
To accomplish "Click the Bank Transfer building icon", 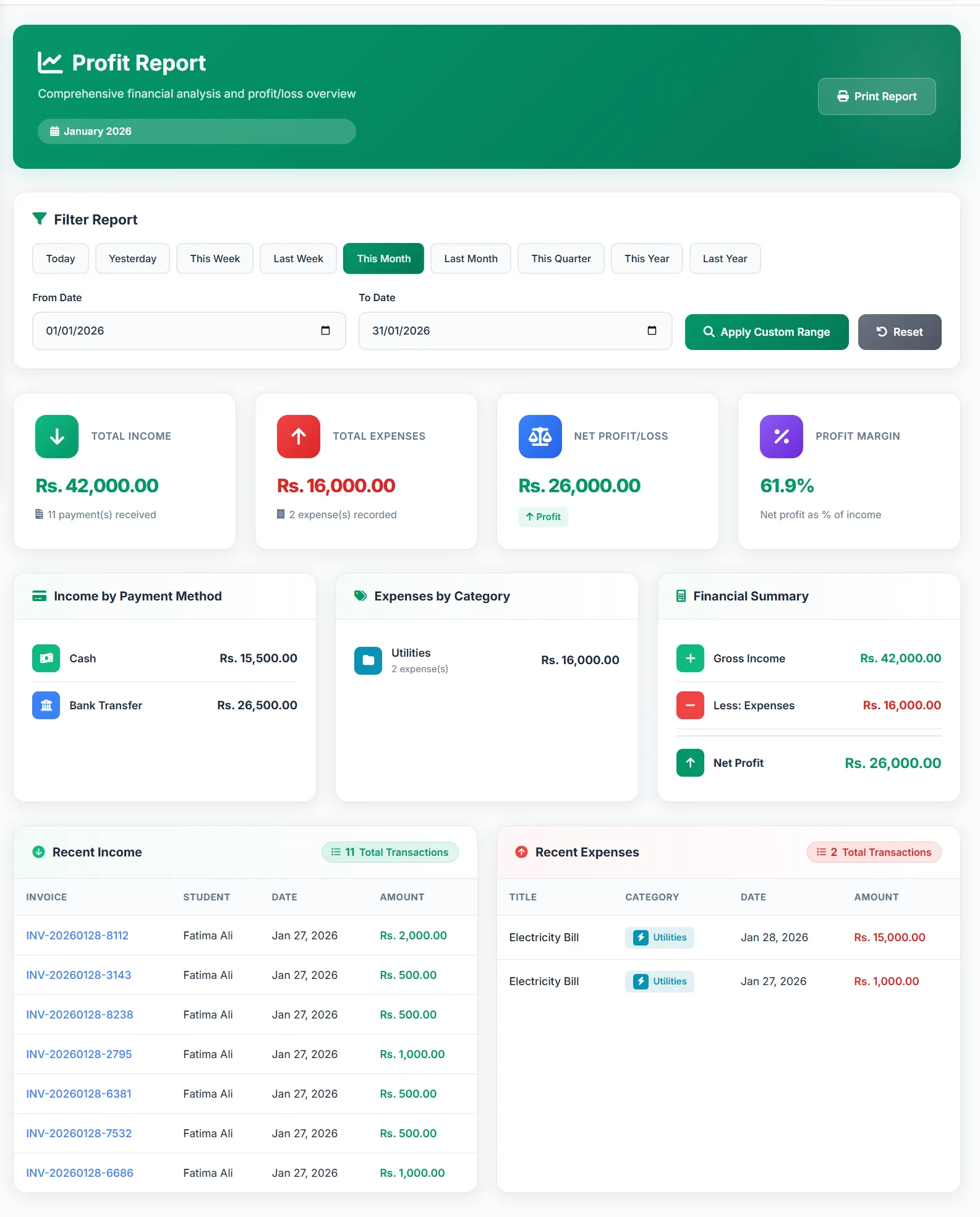I will click(x=46, y=706).
